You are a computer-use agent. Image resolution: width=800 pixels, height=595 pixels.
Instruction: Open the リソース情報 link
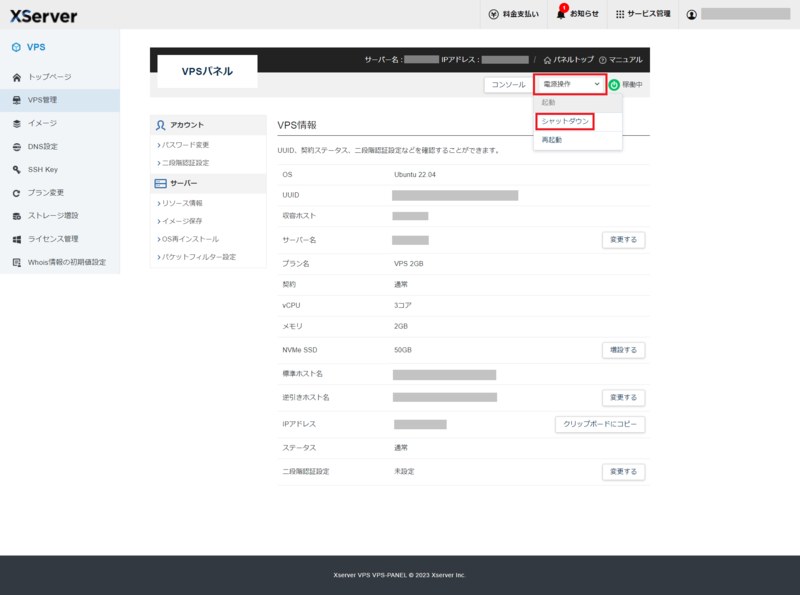click(182, 203)
